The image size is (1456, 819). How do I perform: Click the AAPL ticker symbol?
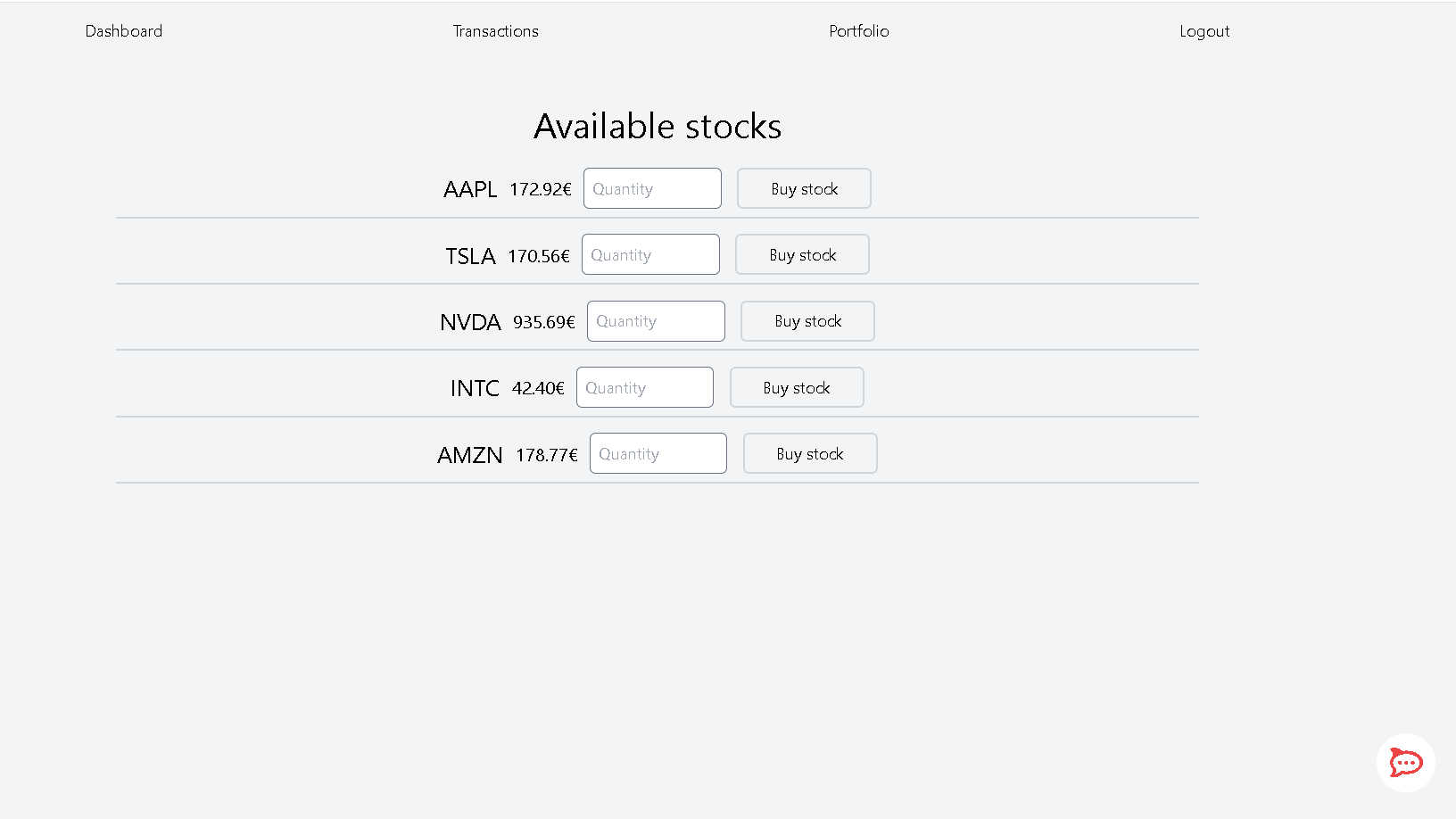[x=470, y=190]
